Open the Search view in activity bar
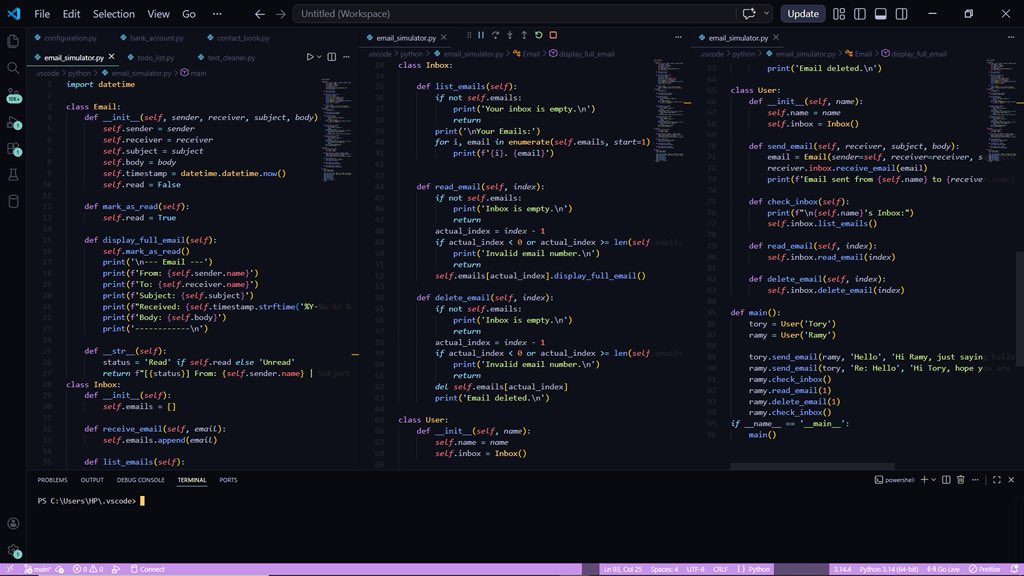 pos(13,68)
